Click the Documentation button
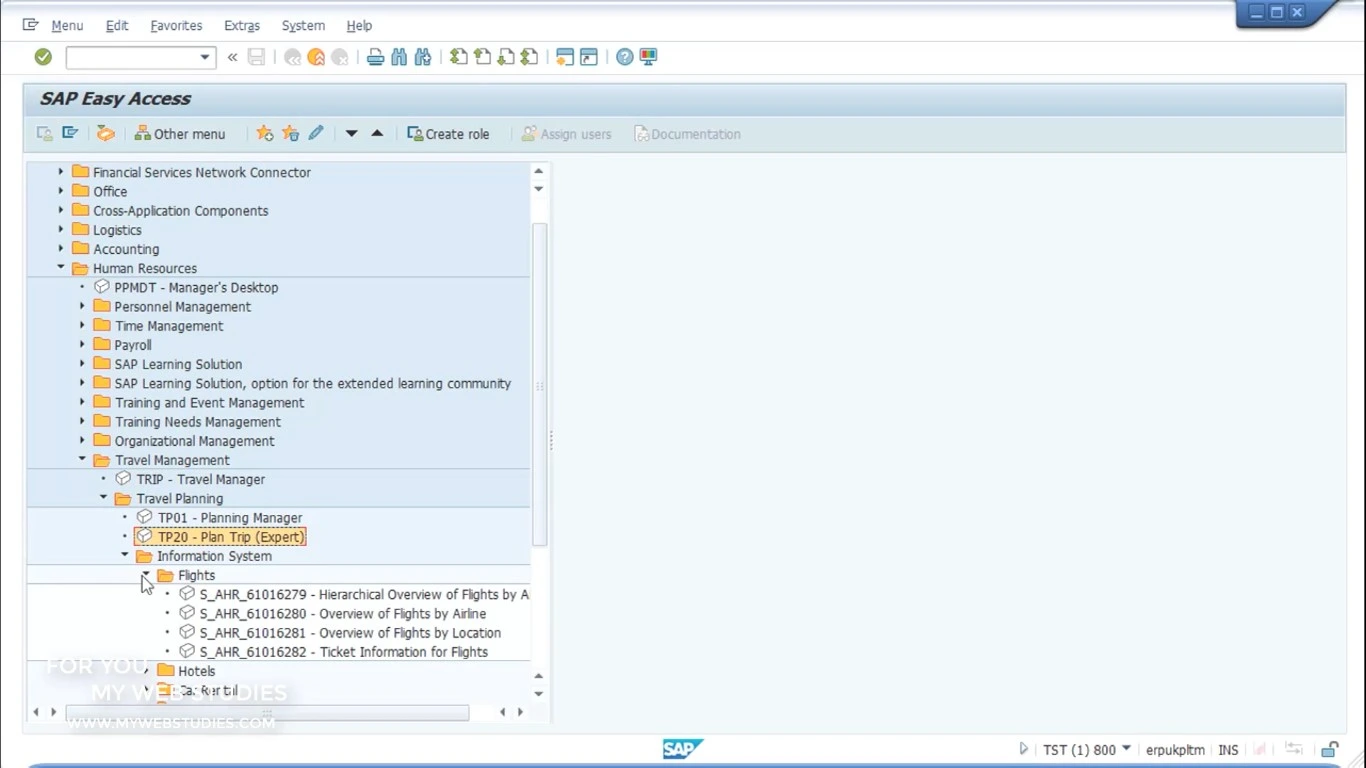Image resolution: width=1366 pixels, height=768 pixels. tap(687, 134)
